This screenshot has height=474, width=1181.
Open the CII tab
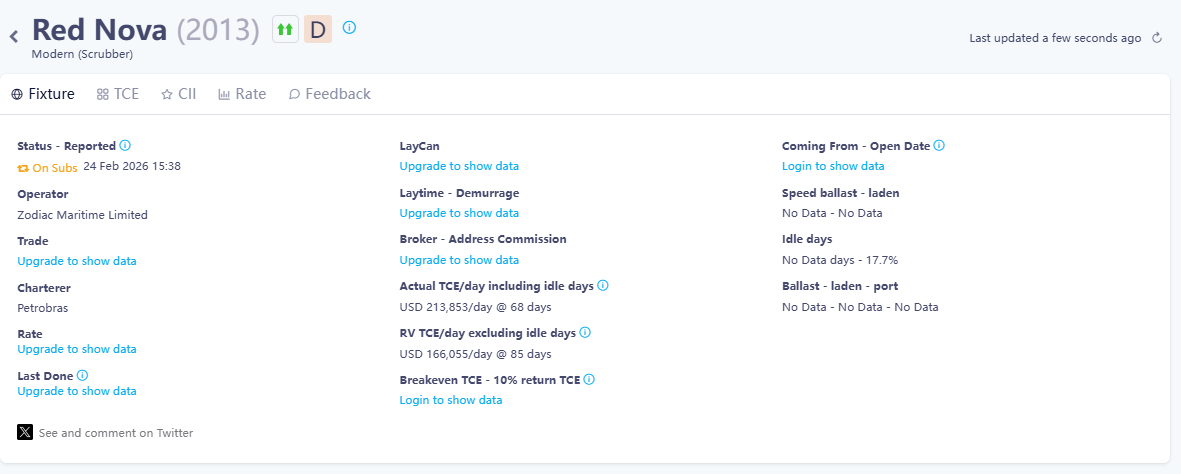(178, 94)
